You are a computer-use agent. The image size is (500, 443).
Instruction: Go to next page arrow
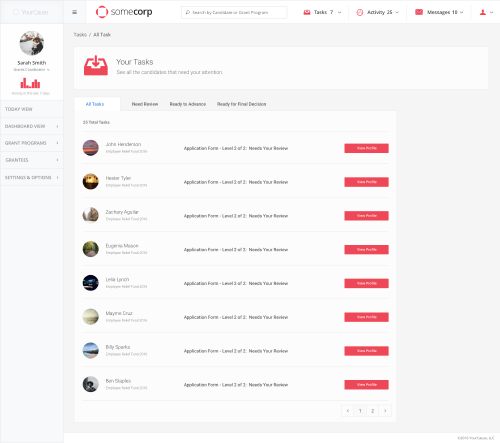click(x=385, y=411)
